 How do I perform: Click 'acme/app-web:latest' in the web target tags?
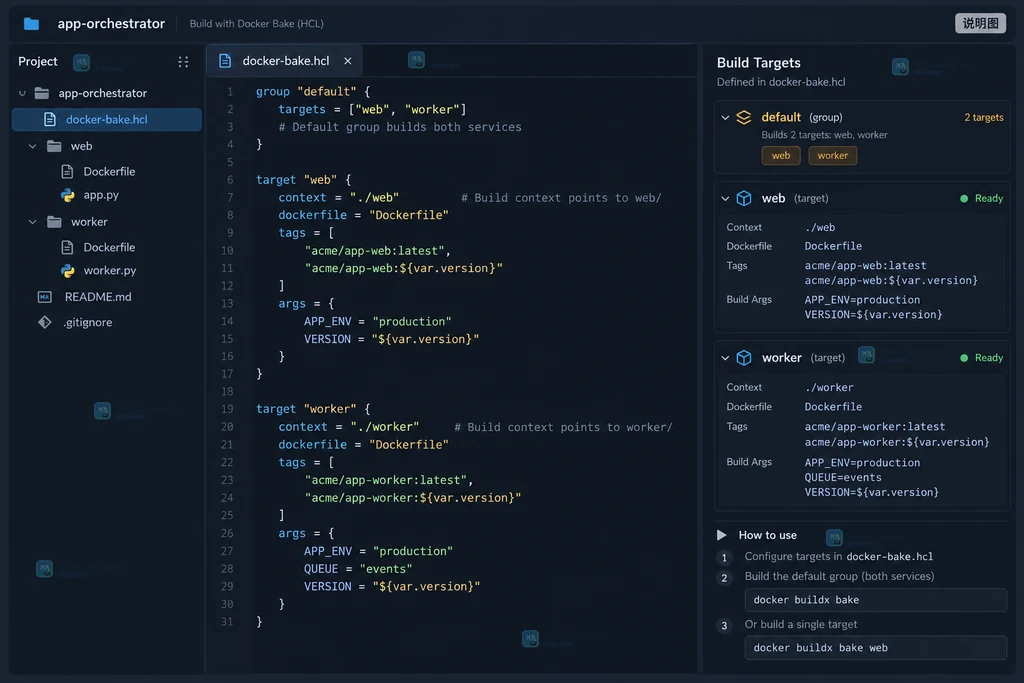click(865, 266)
